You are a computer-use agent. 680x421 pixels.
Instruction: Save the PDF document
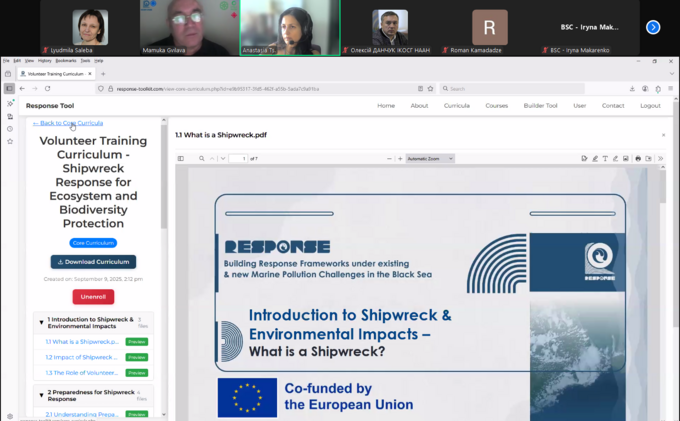click(x=648, y=159)
